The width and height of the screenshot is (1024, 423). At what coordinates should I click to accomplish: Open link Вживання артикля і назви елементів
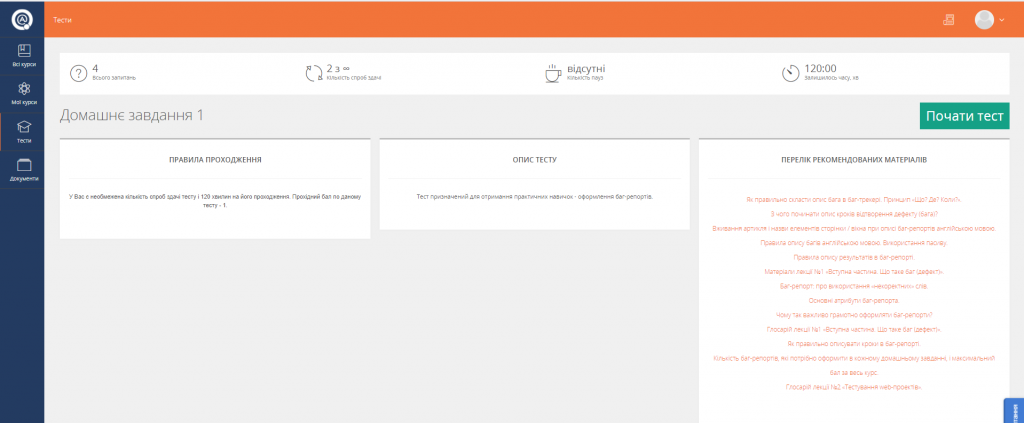(x=854, y=228)
